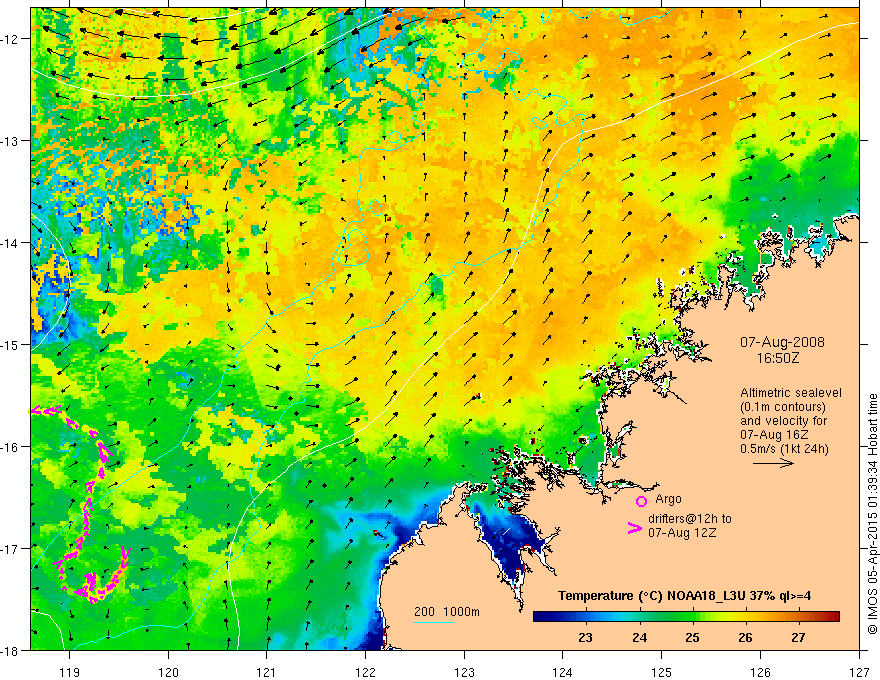
Task: Click the magenta drifter arrow legend symbol
Action: click(634, 528)
